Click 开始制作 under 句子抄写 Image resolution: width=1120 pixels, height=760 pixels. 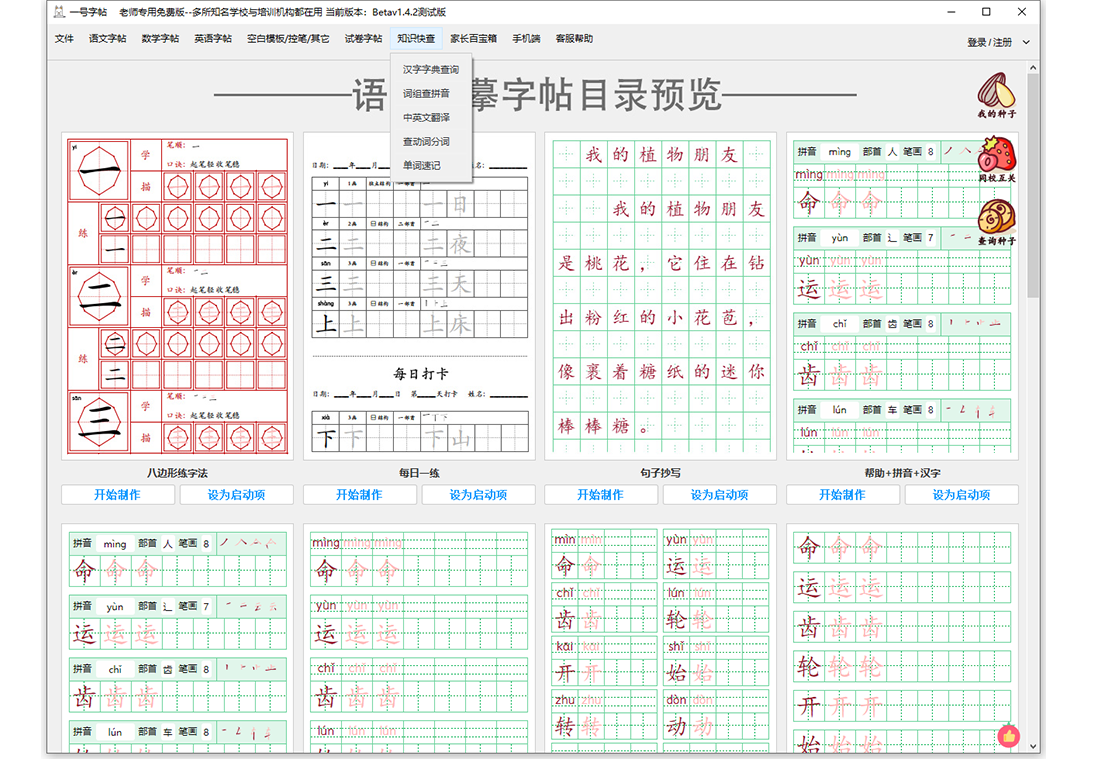[x=600, y=495]
